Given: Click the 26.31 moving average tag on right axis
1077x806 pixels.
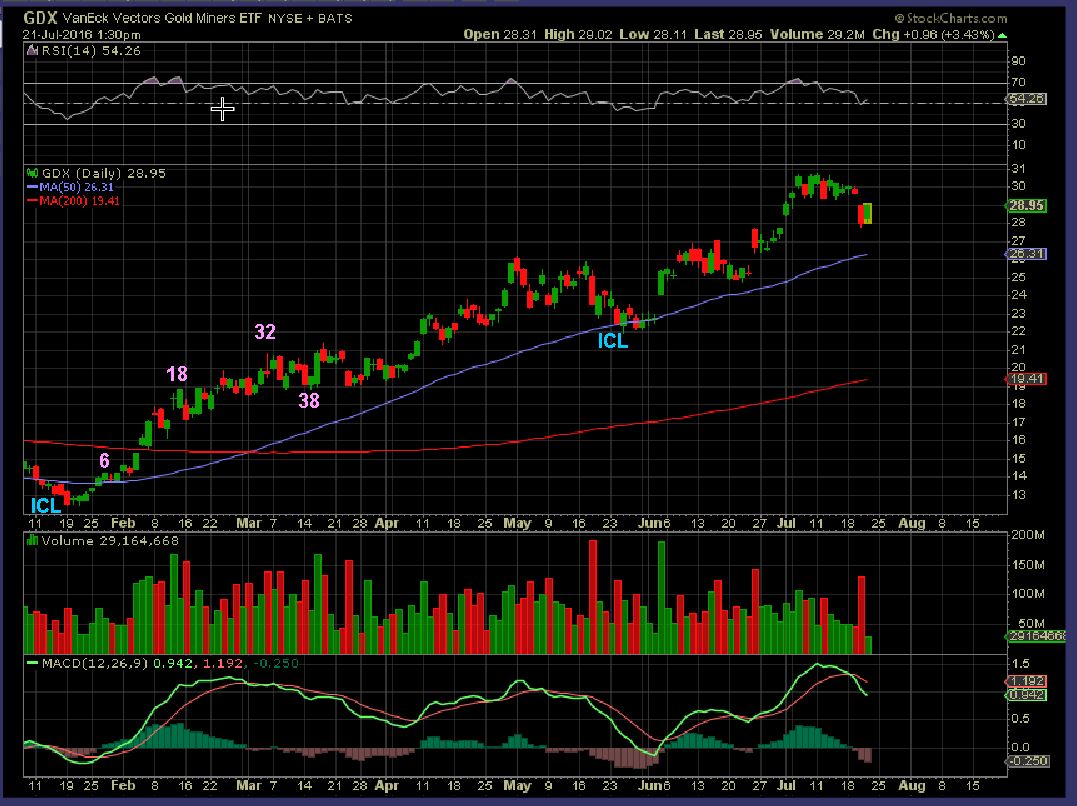Looking at the screenshot, I should pyautogui.click(x=1027, y=254).
